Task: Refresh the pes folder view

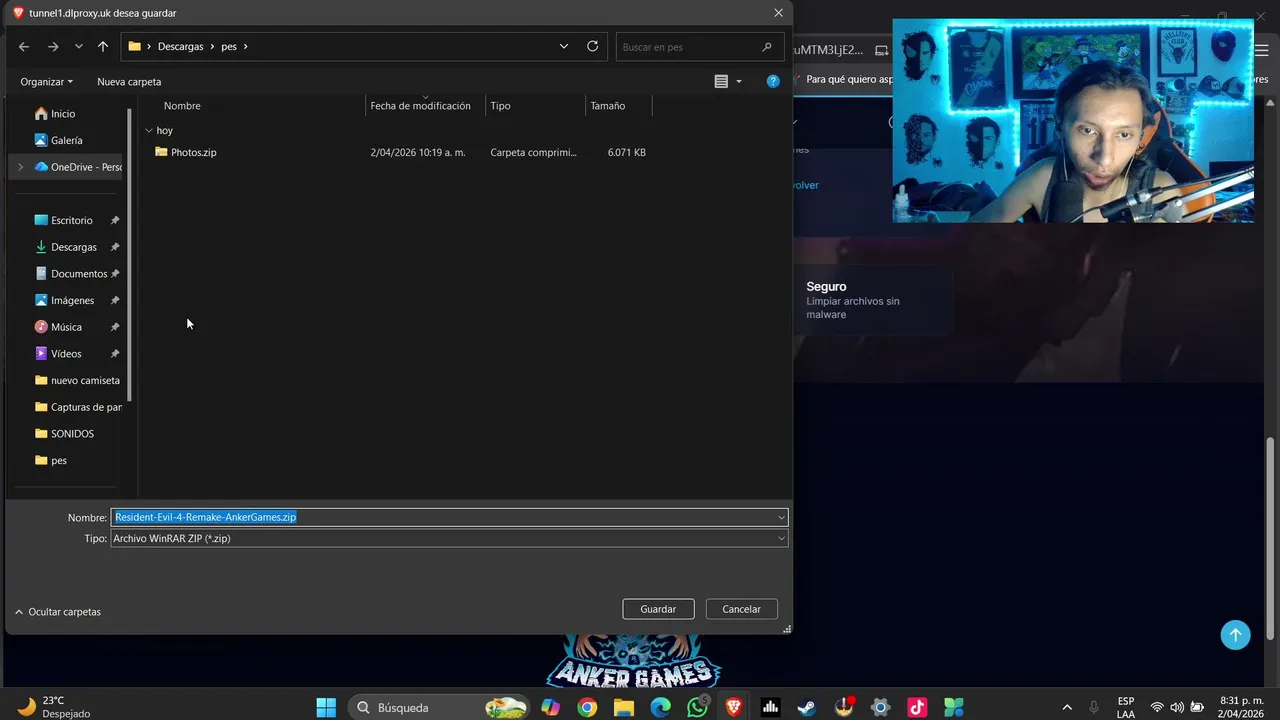Action: [592, 46]
